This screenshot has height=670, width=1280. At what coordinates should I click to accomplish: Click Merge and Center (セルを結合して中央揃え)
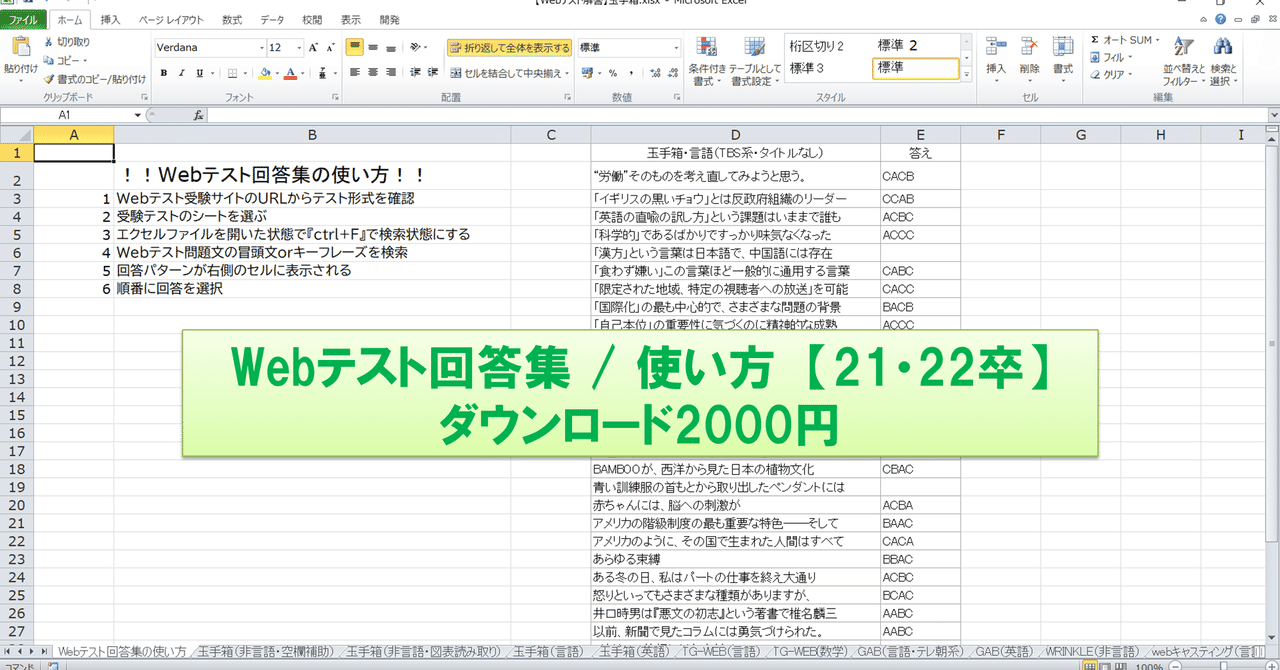(508, 73)
